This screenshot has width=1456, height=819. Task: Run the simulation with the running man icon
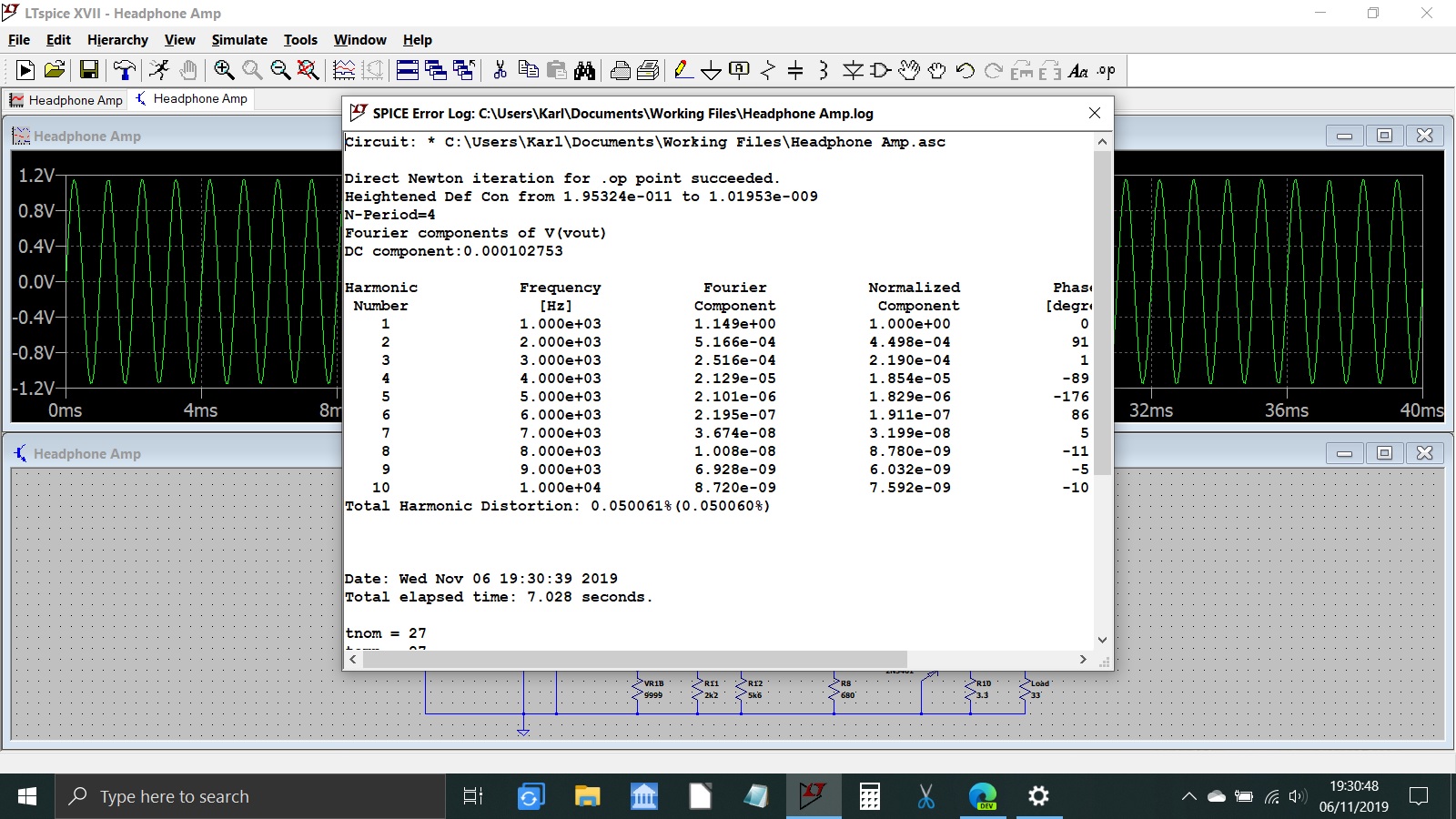[160, 70]
